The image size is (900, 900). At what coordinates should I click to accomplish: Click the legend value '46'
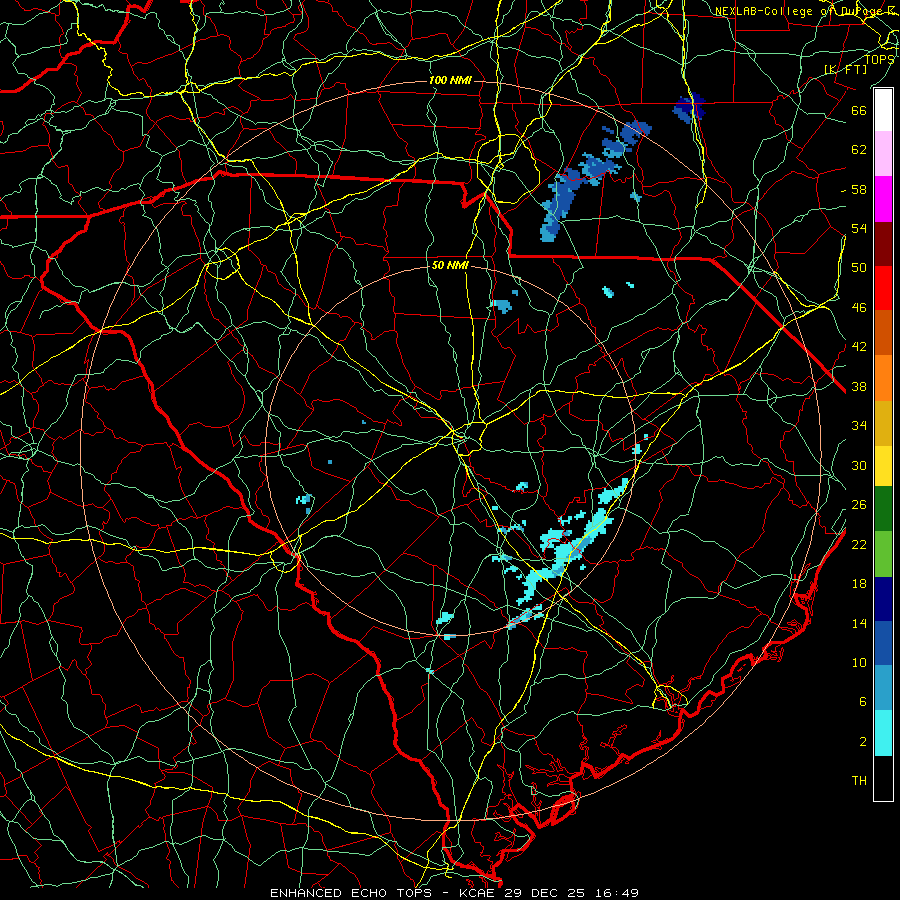click(859, 308)
